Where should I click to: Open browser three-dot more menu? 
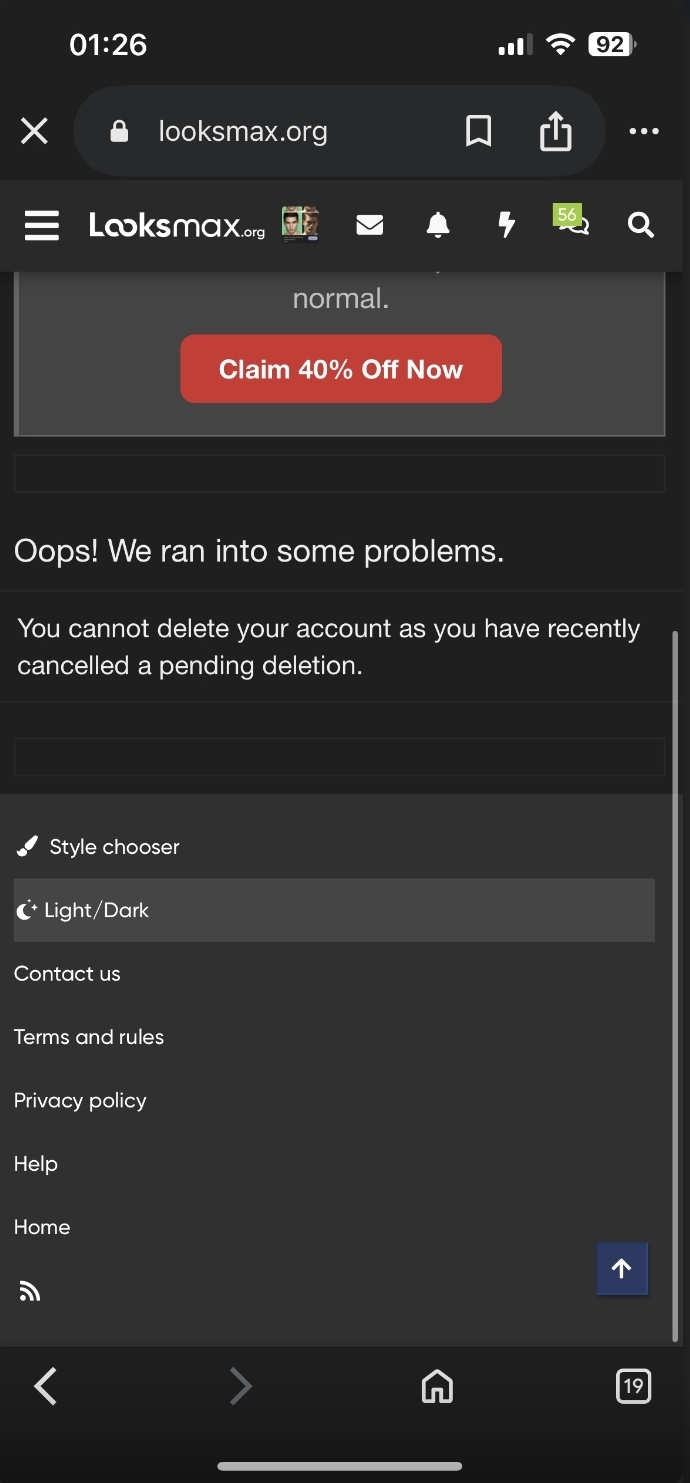(x=644, y=131)
